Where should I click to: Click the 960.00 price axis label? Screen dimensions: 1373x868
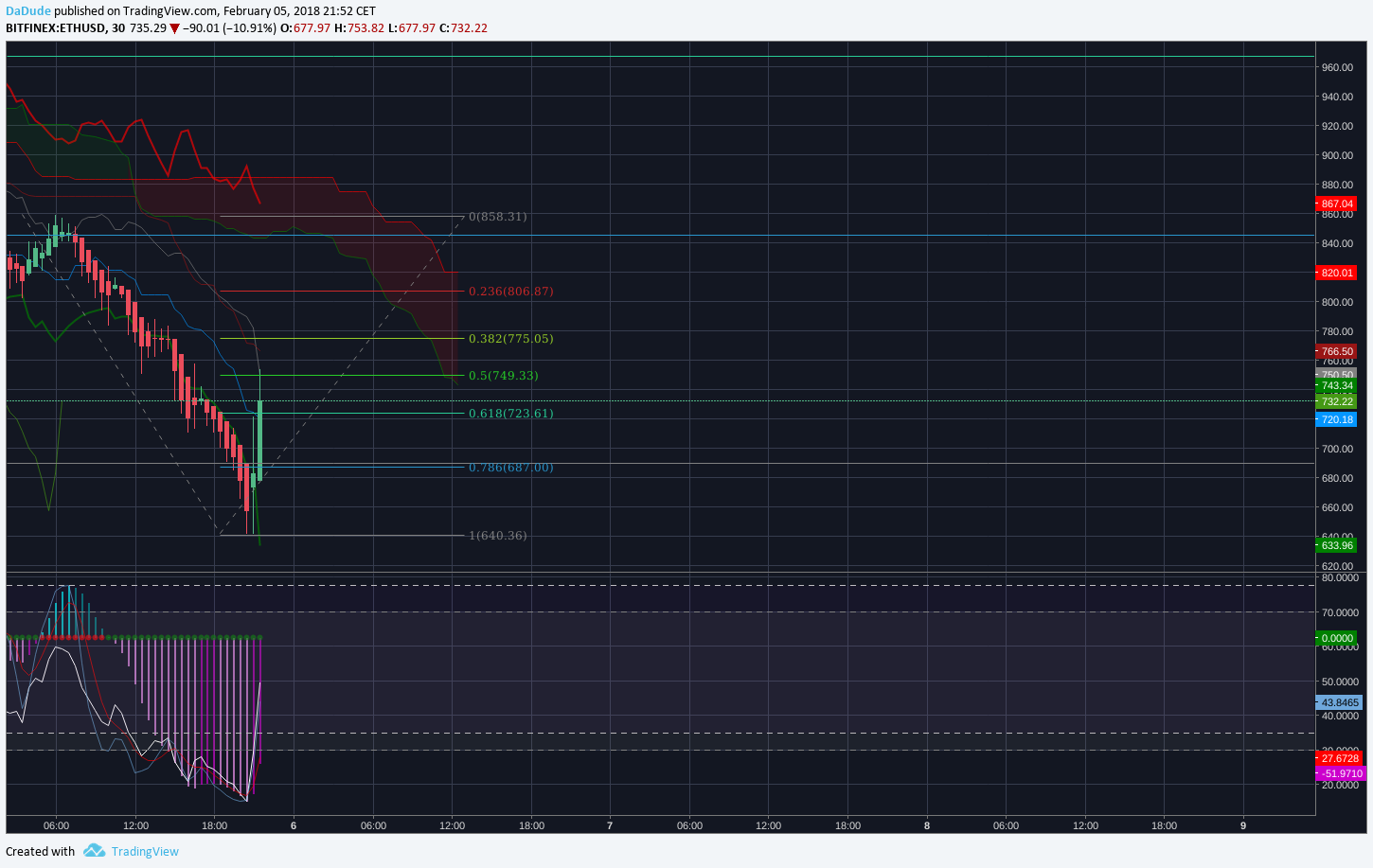[1337, 67]
